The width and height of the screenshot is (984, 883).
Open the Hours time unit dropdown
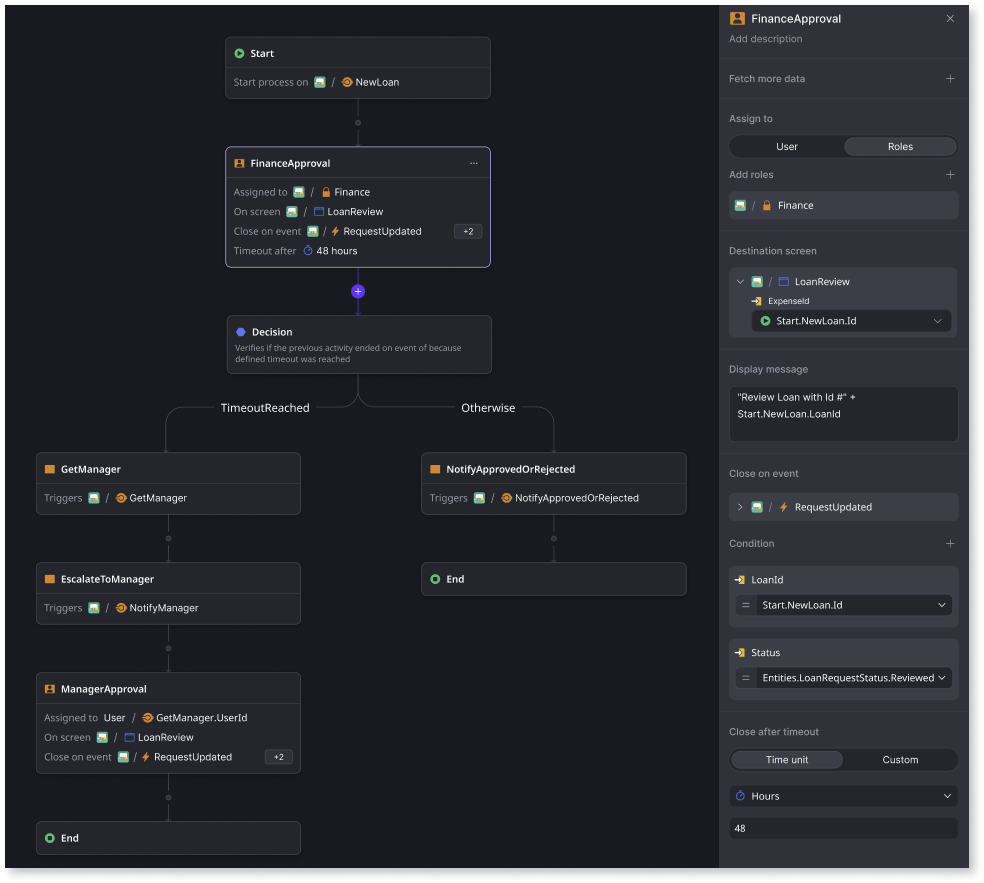(x=843, y=796)
